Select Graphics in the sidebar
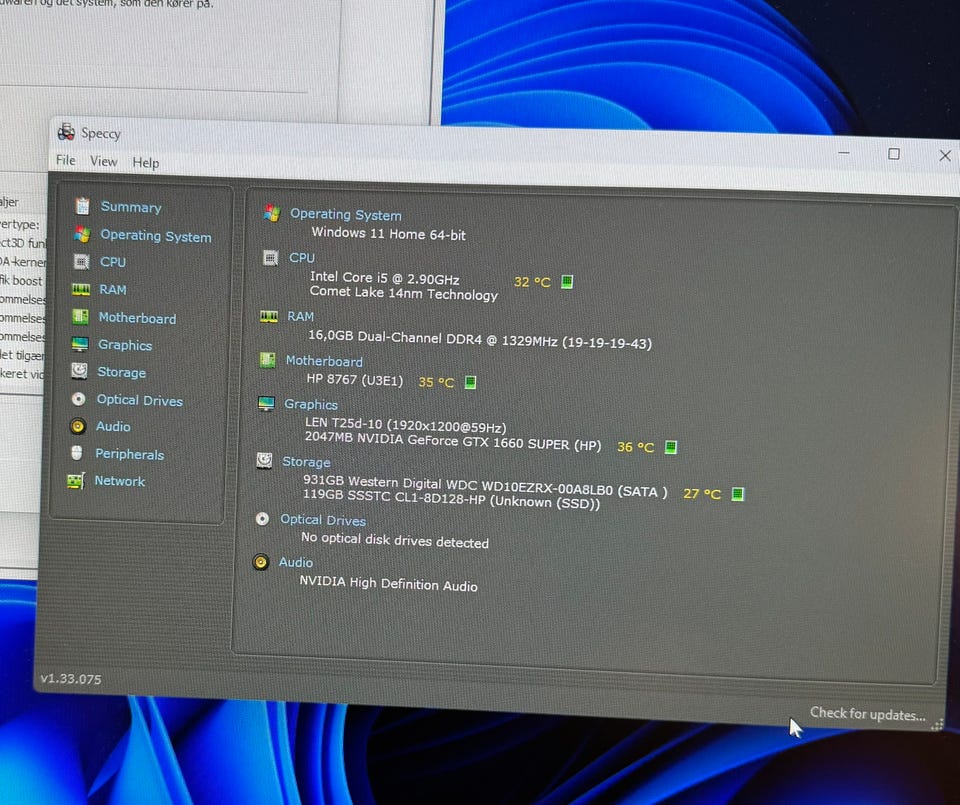The height and width of the screenshot is (805, 960). pos(125,345)
